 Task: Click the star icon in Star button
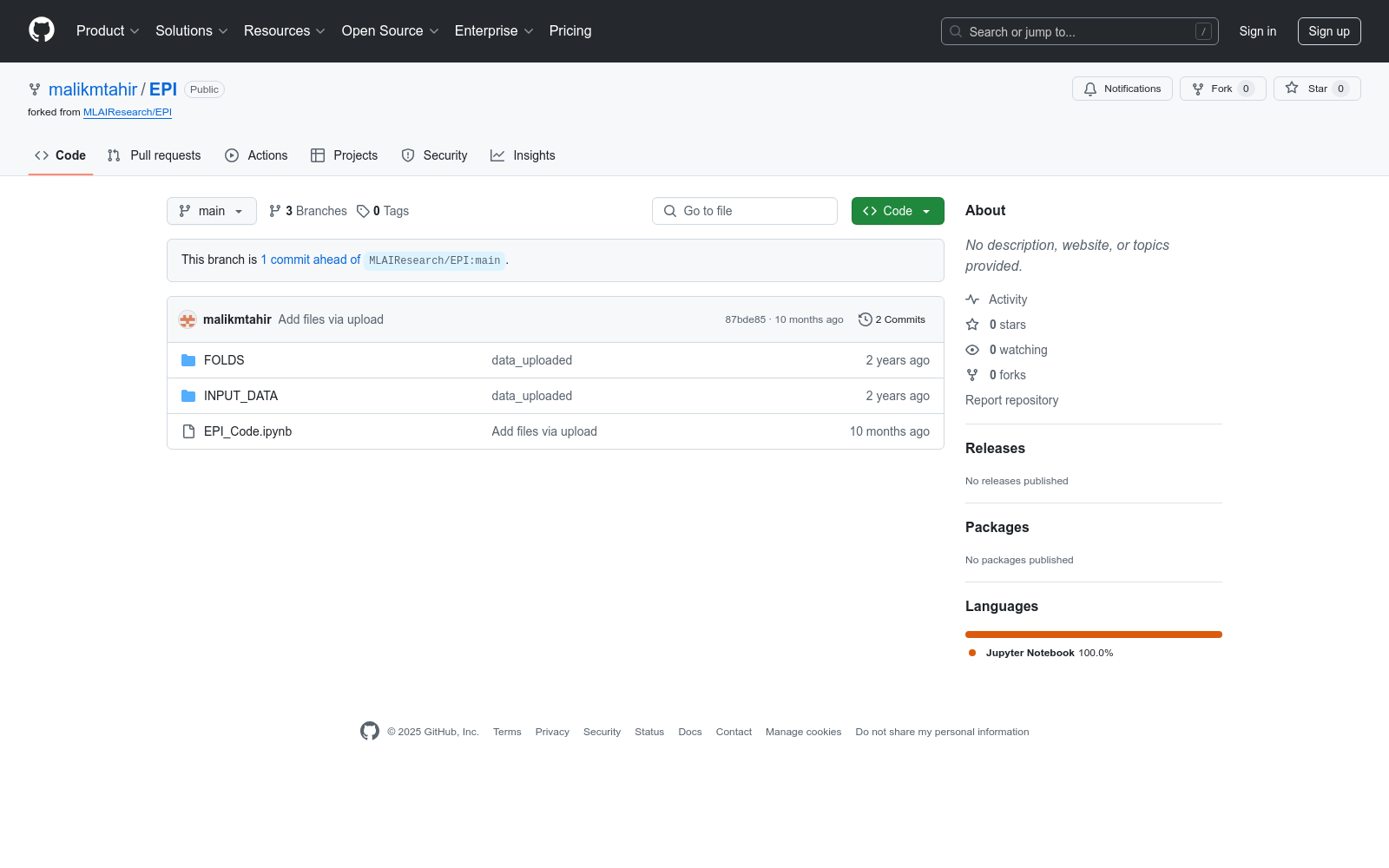click(1292, 89)
